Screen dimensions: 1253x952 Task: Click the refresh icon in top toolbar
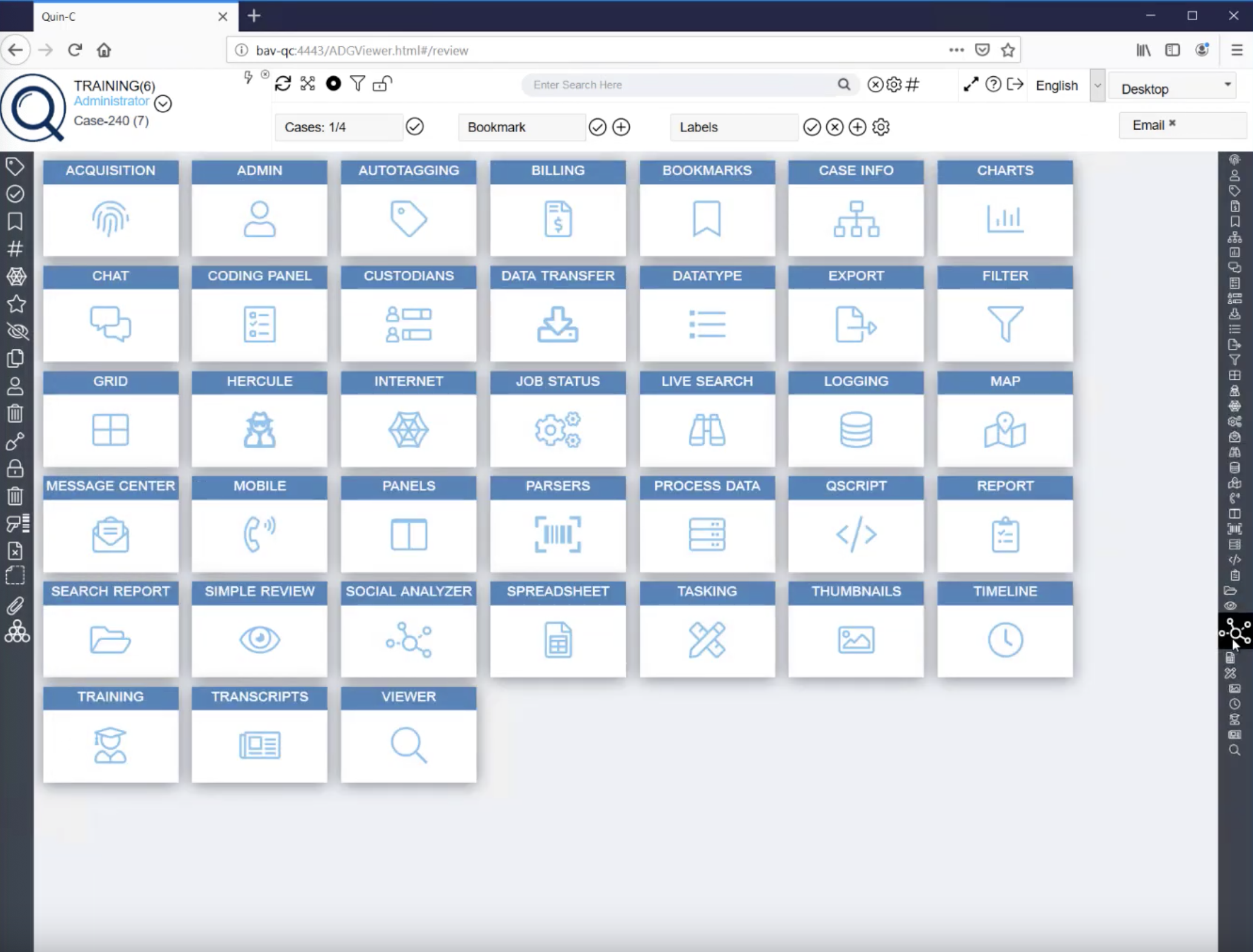pyautogui.click(x=283, y=84)
